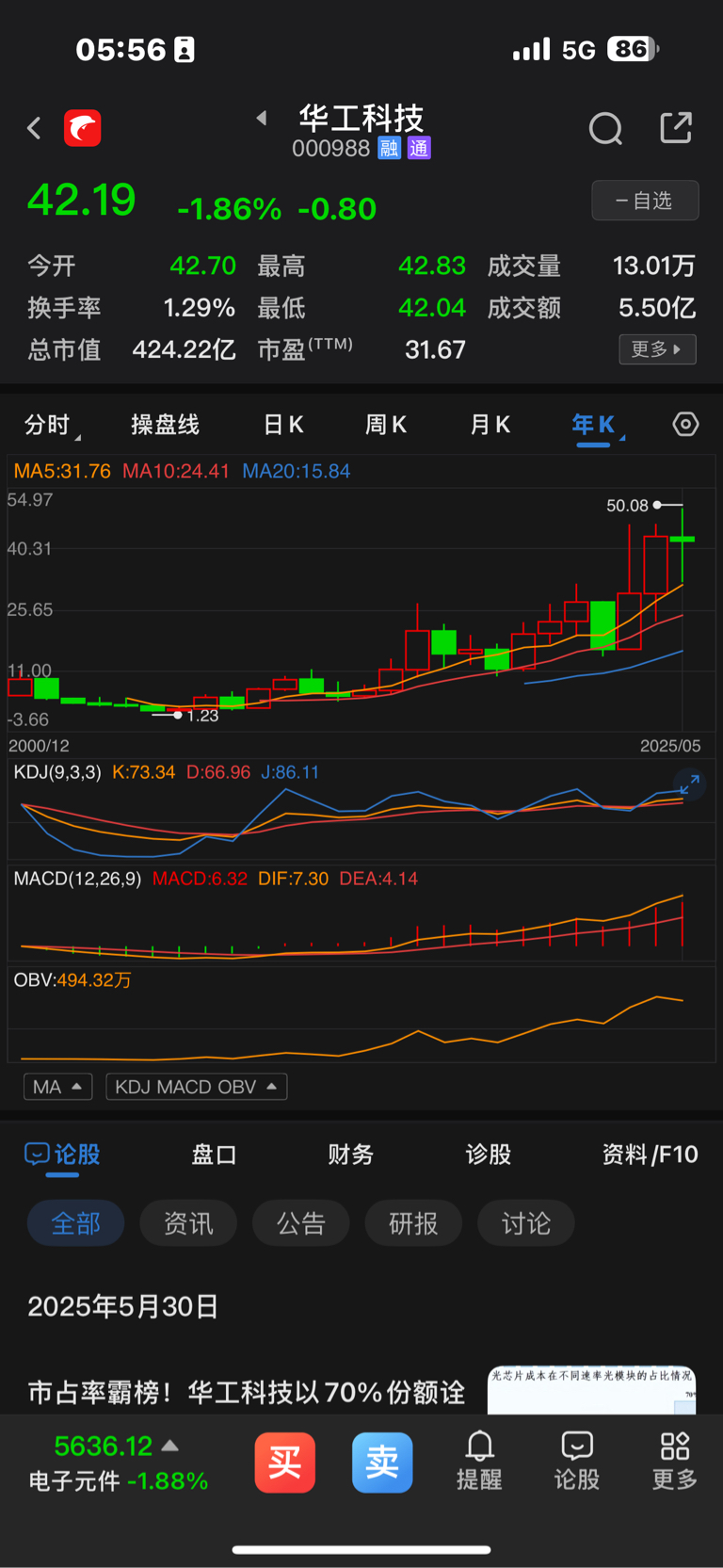This screenshot has width=723, height=1568.
Task: Tap the date 2025年5月30日
Action: tap(123, 1306)
